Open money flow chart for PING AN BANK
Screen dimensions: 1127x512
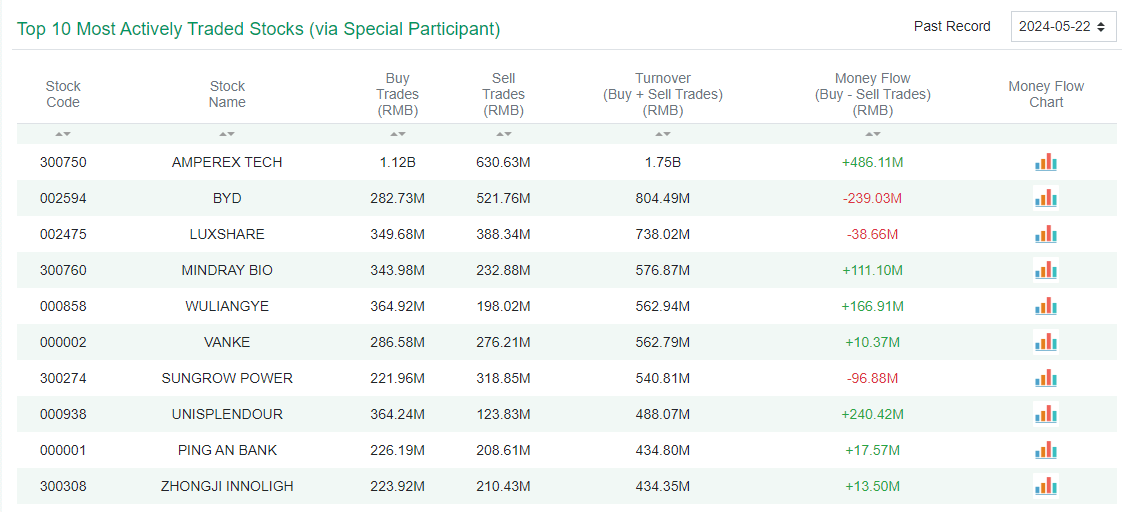coord(1046,450)
